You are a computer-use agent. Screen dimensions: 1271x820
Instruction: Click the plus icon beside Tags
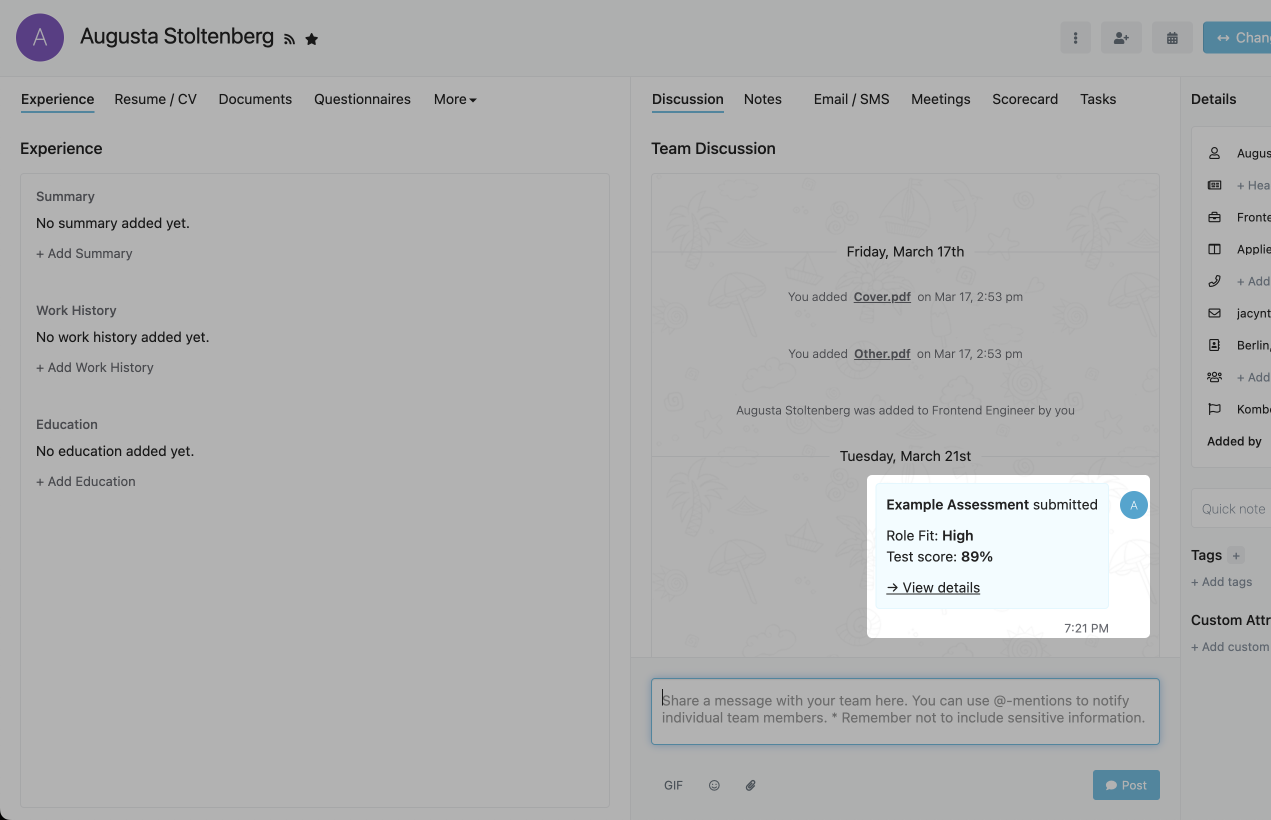click(1236, 556)
